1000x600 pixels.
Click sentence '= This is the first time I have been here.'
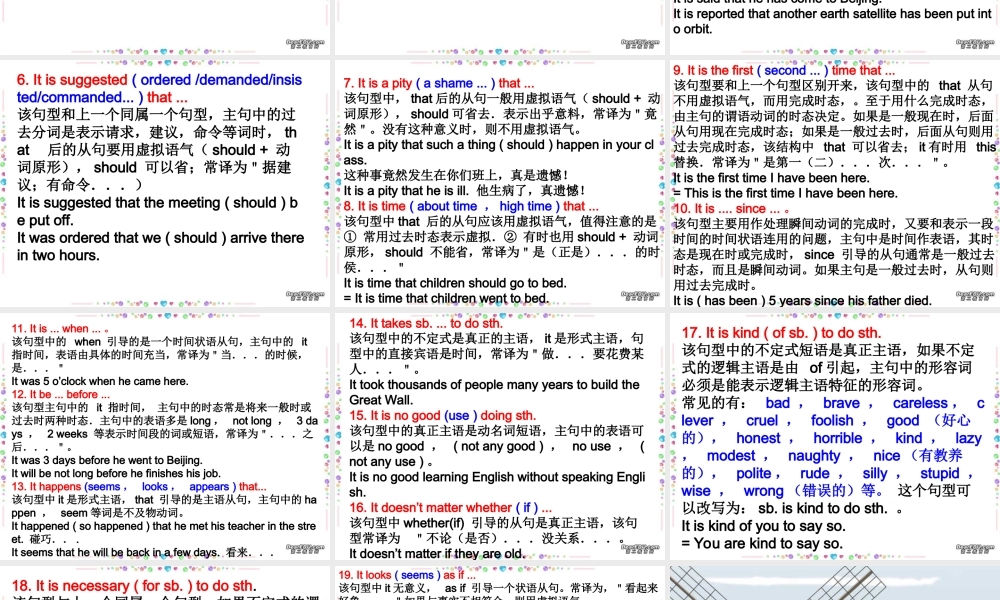(785, 193)
